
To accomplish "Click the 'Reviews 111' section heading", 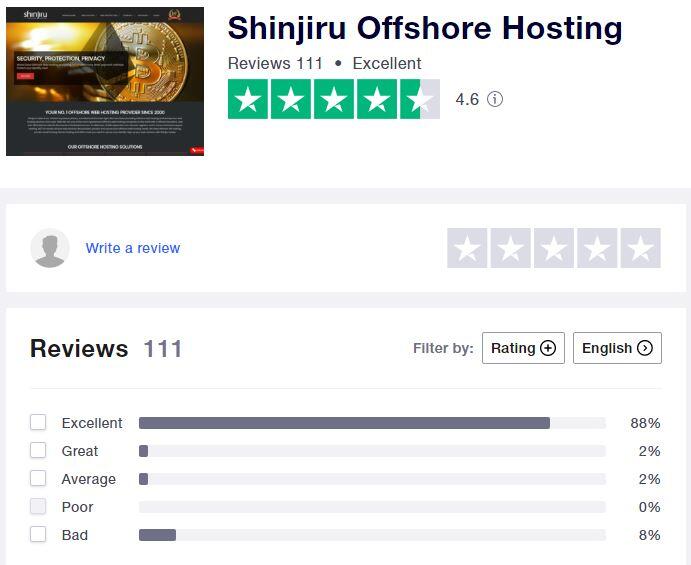I will click(x=106, y=349).
